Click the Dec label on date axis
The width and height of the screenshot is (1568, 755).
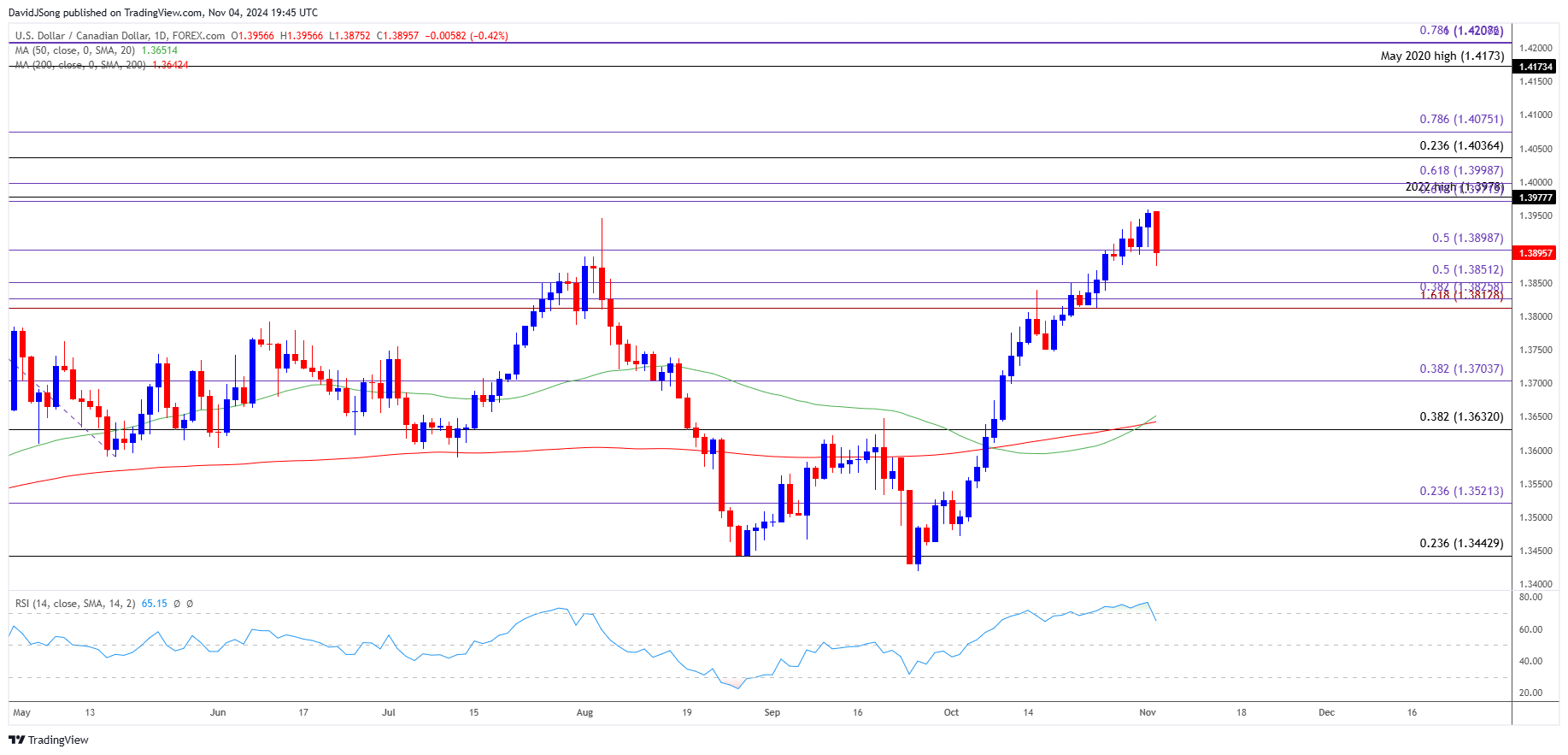coord(1326,712)
